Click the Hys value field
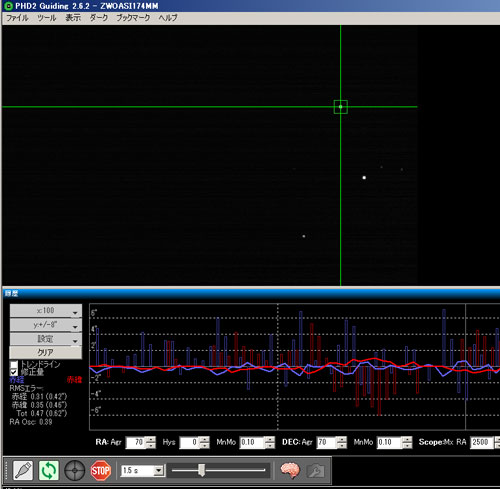Viewport: 500px width, 489px height. pyautogui.click(x=189, y=442)
